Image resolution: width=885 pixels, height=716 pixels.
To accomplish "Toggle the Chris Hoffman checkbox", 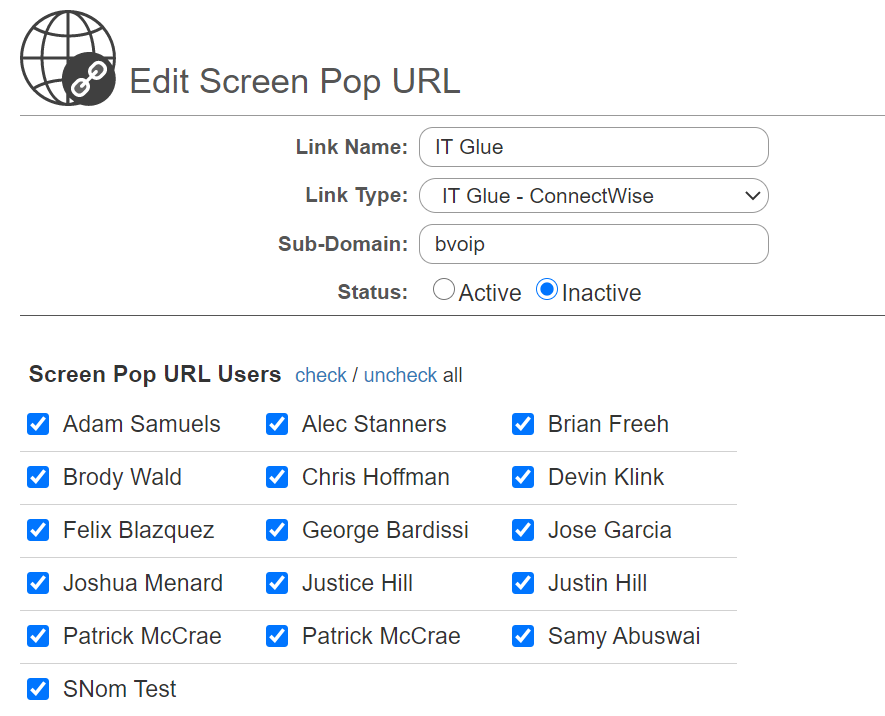I will (x=277, y=477).
